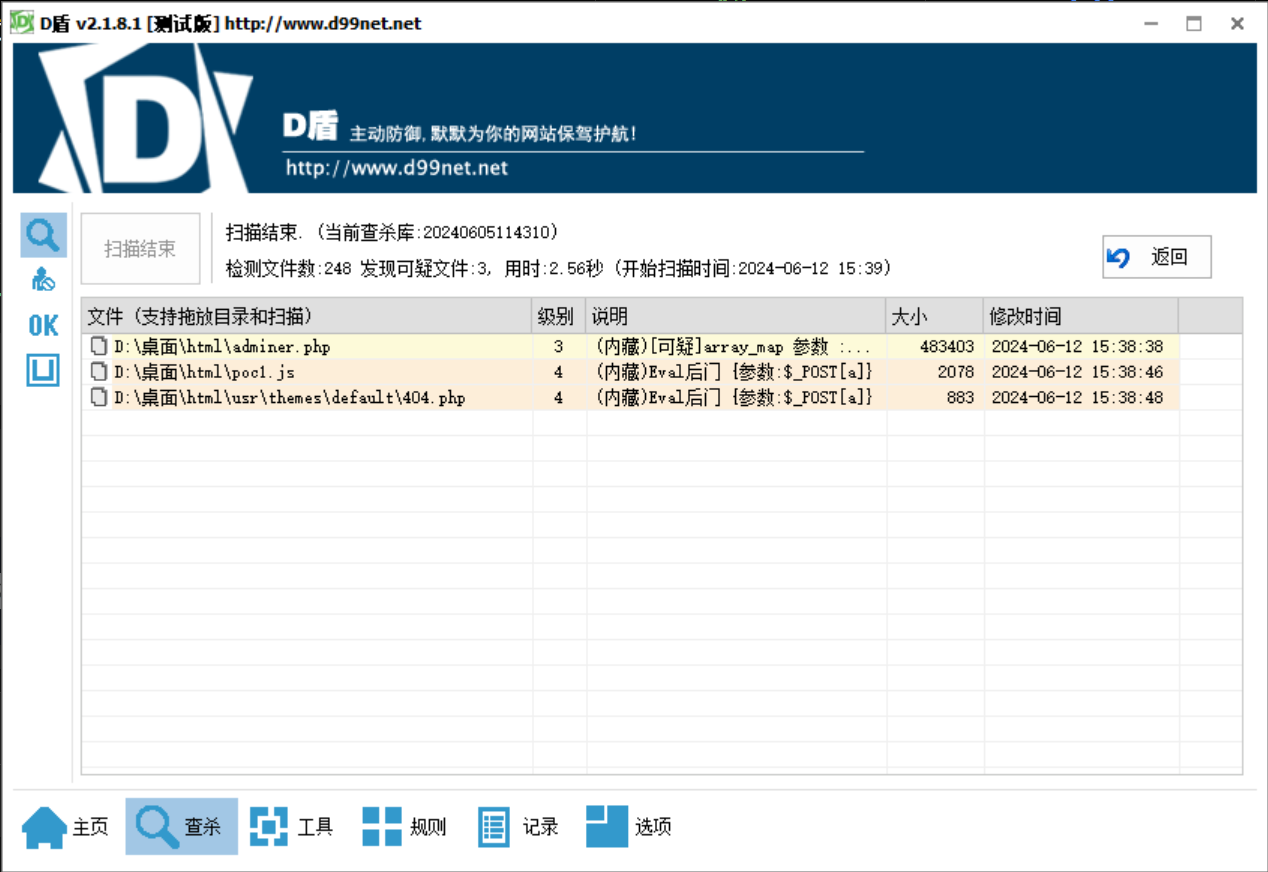
Task: Click the magnifier scan icon in left sidebar
Action: (x=43, y=236)
